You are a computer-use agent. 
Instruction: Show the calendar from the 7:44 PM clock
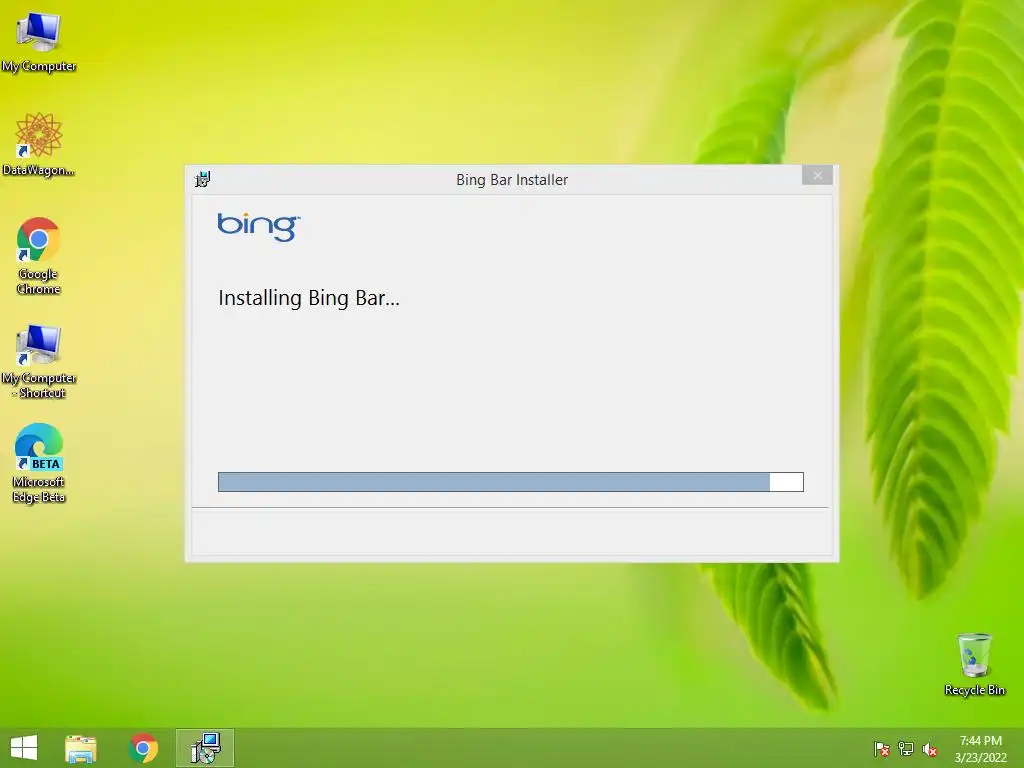980,749
